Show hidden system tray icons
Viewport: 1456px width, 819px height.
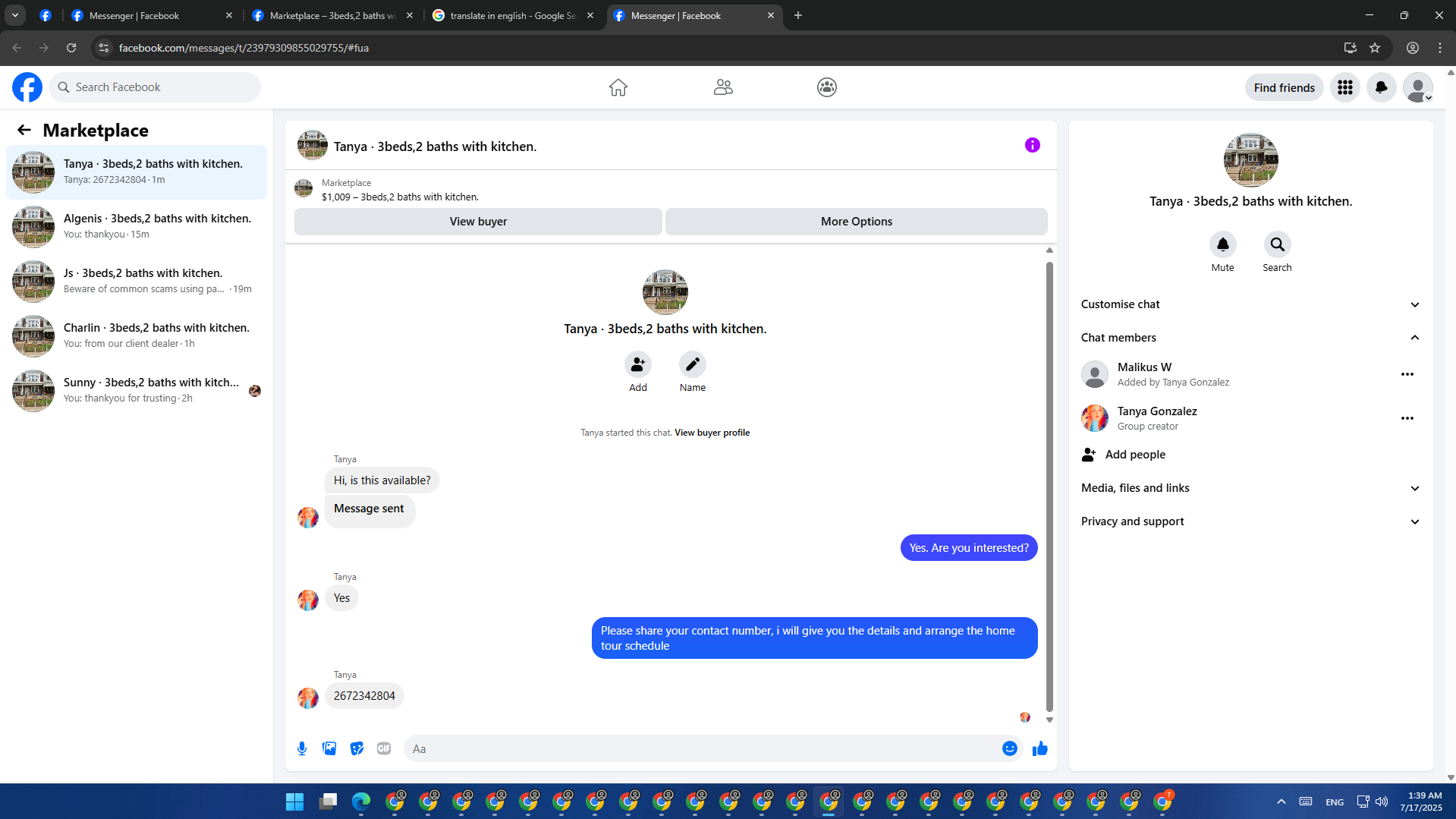click(x=1281, y=802)
